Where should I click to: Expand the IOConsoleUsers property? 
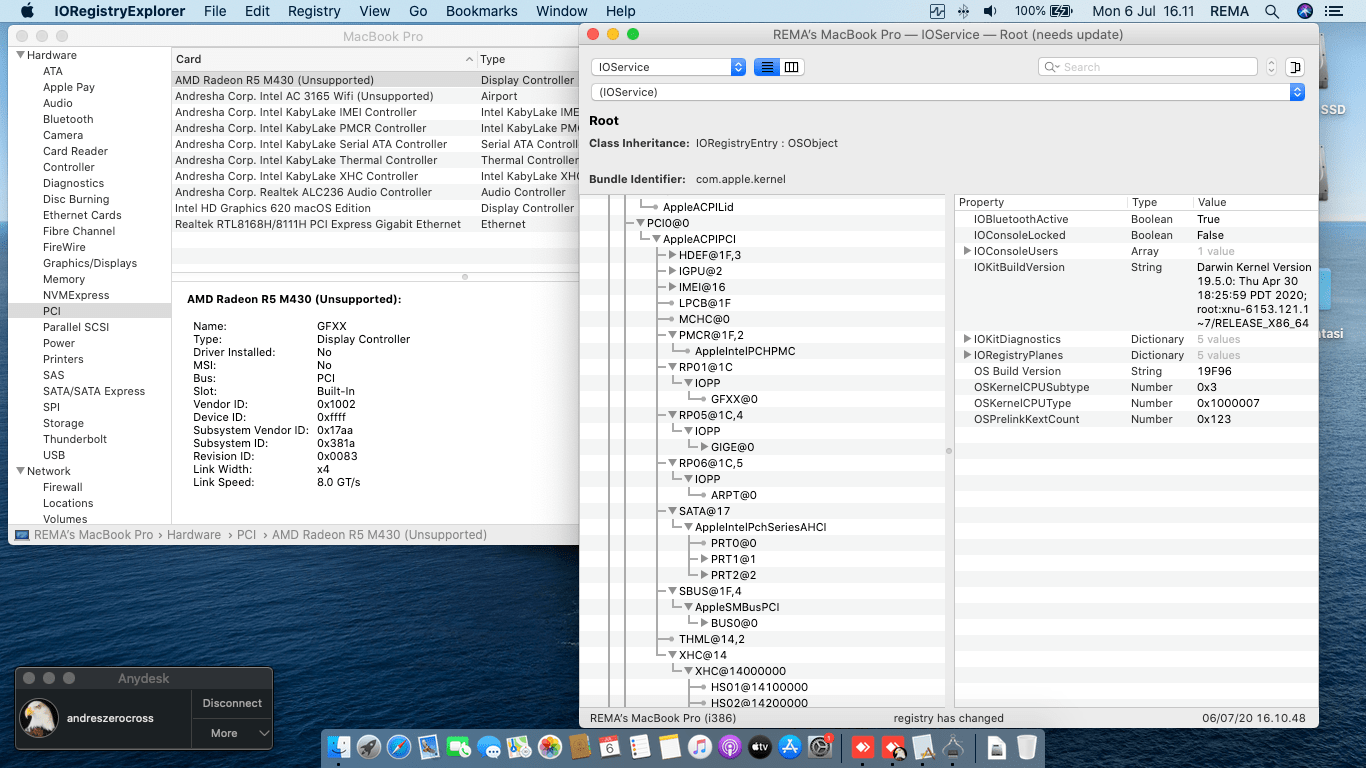(967, 251)
